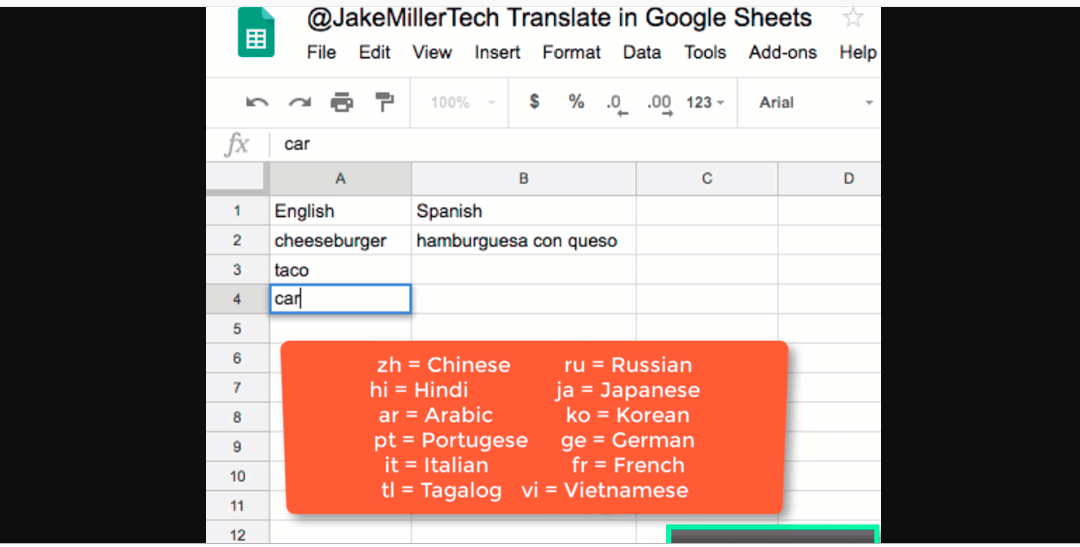This screenshot has height=547, width=1080.
Task: Select empty cell C1 next to Spanish
Action: pos(707,211)
